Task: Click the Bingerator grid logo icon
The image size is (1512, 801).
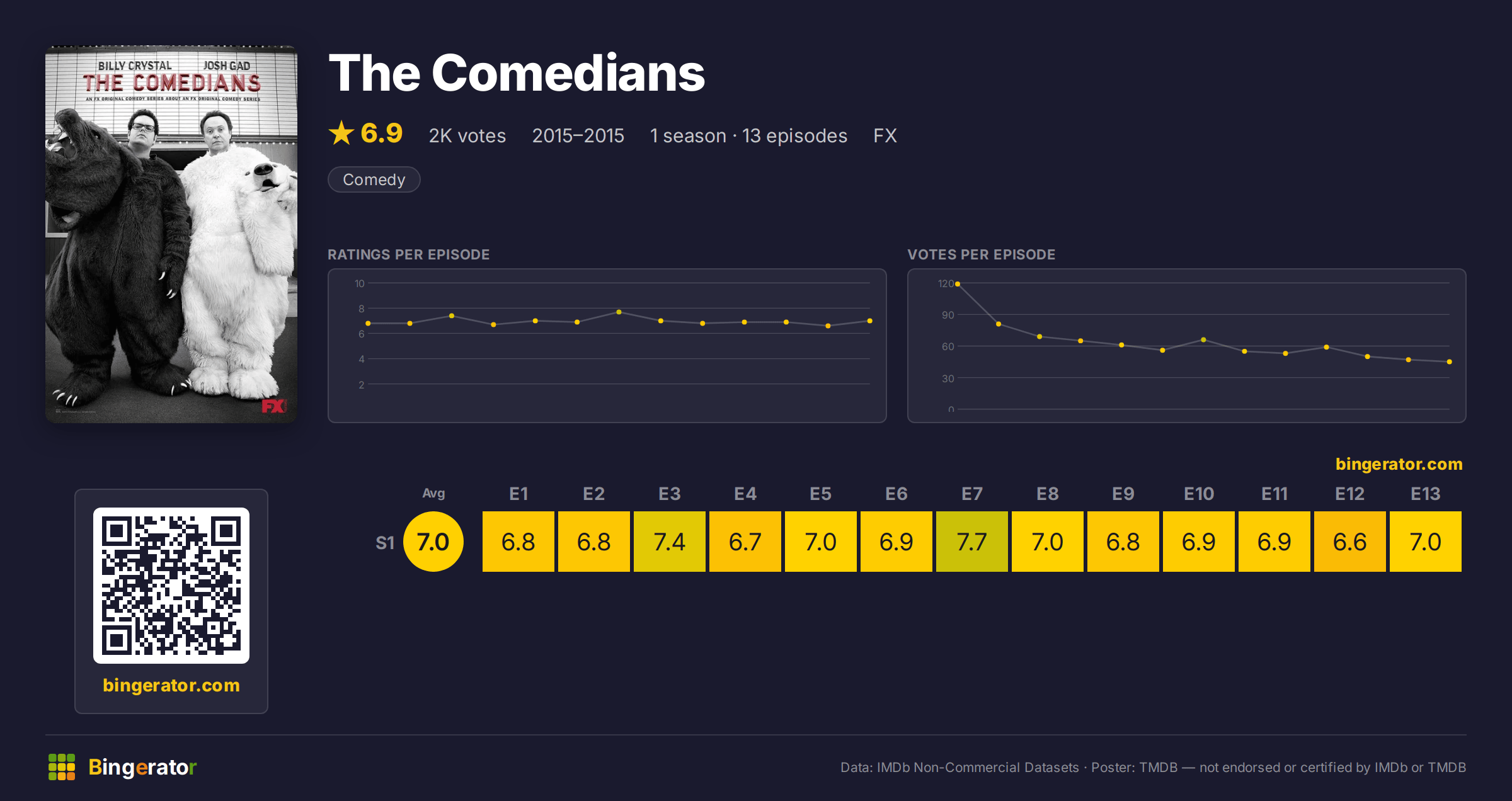Action: [62, 767]
